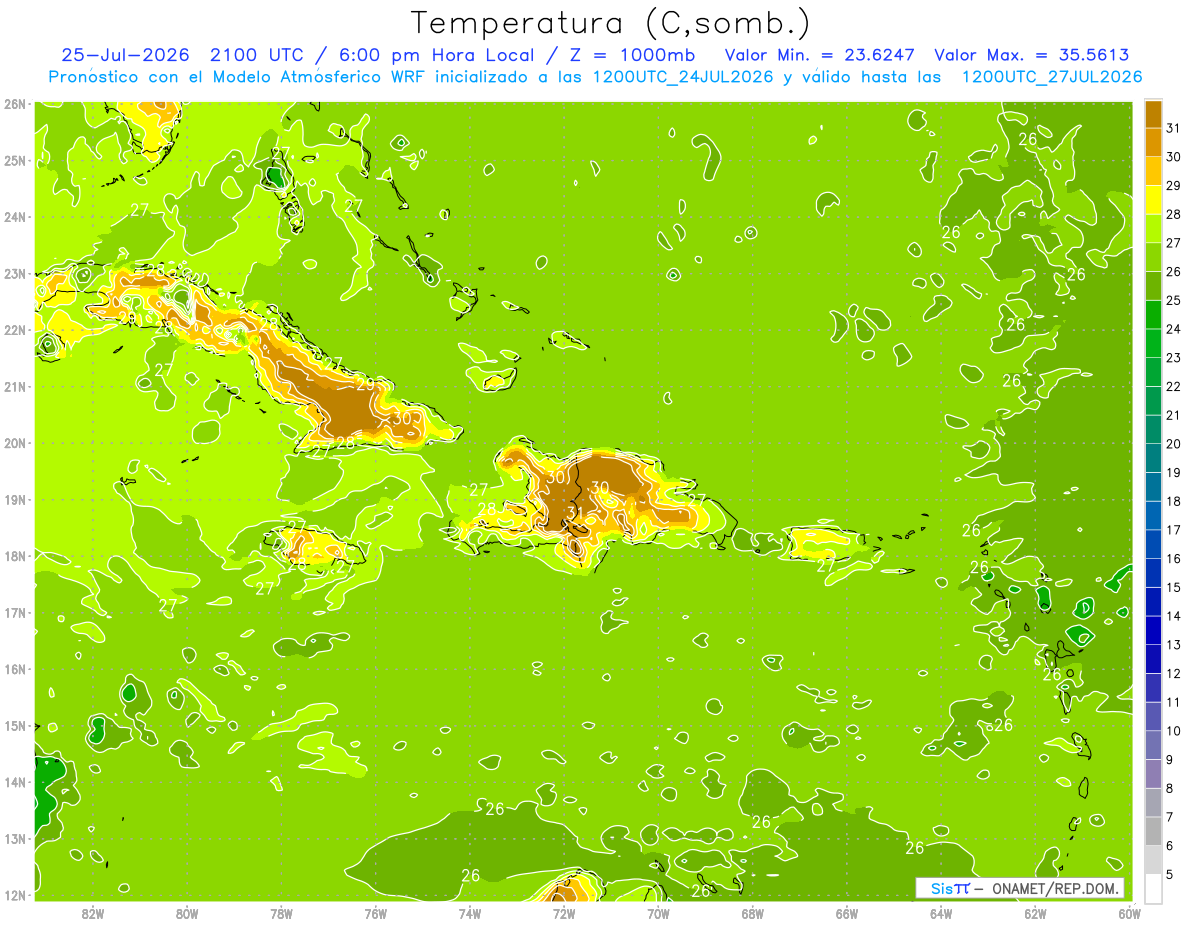Click the "24N" latitude axis label
Viewport: 1200px width, 927px height.
click(x=15, y=217)
